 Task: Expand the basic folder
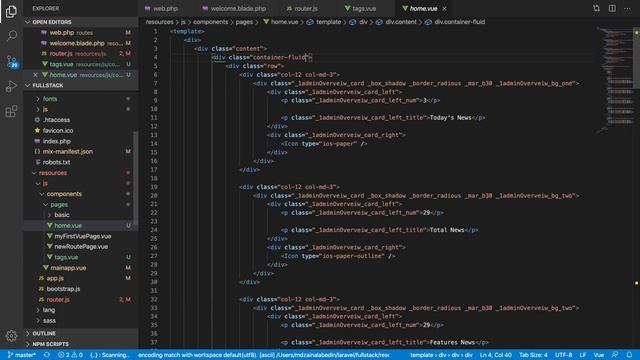[82, 215]
